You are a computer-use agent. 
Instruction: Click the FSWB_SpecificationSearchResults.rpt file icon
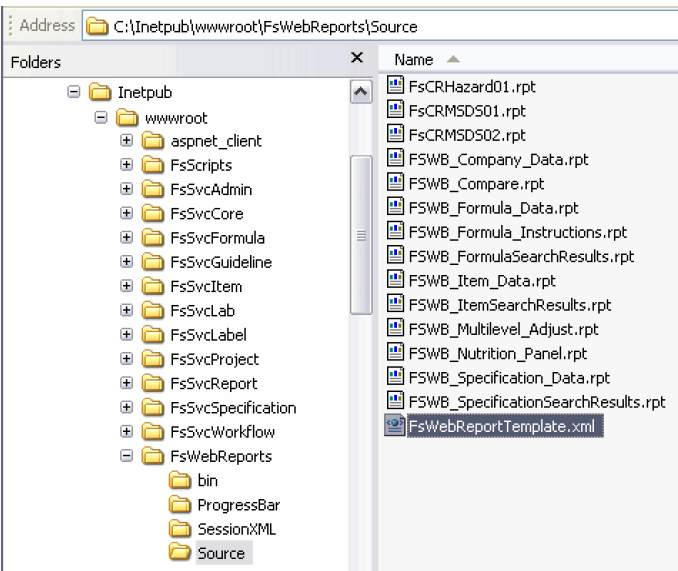click(395, 400)
